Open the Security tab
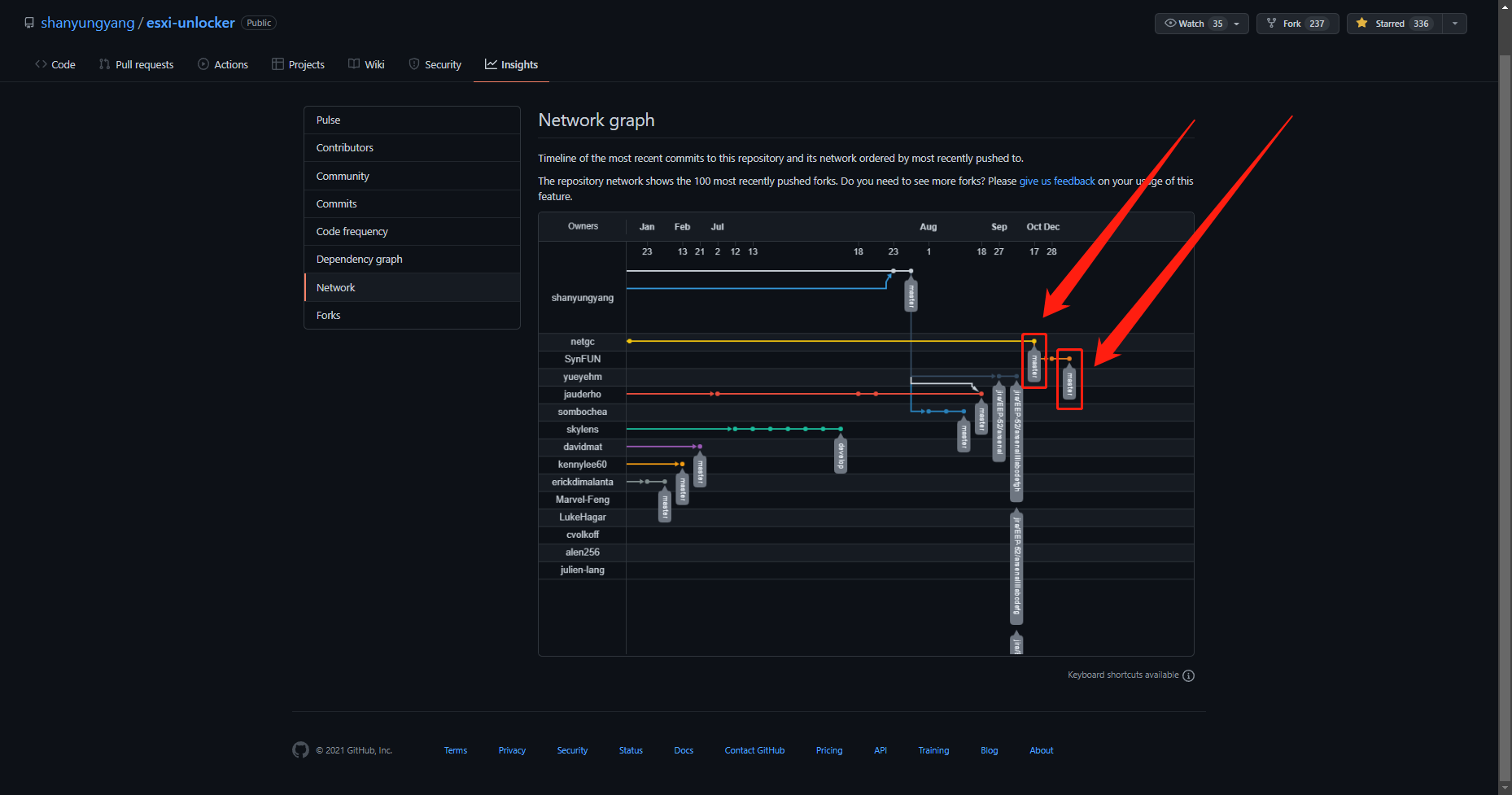 pos(435,64)
